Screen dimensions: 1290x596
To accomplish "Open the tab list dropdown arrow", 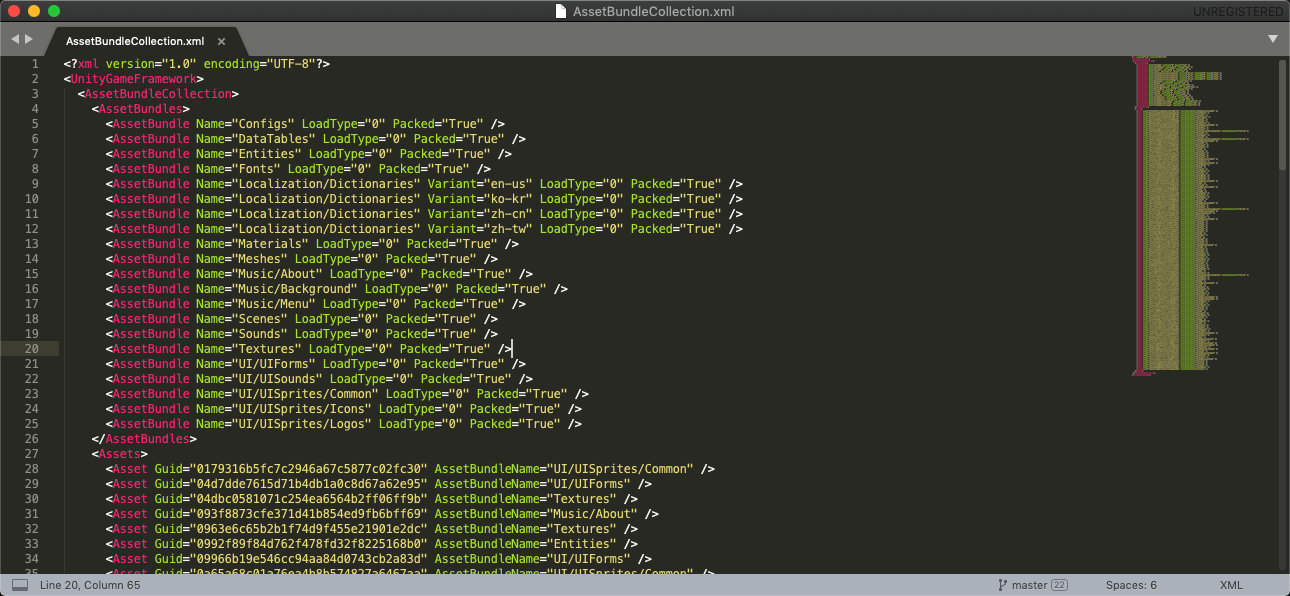I will [x=1273, y=39].
